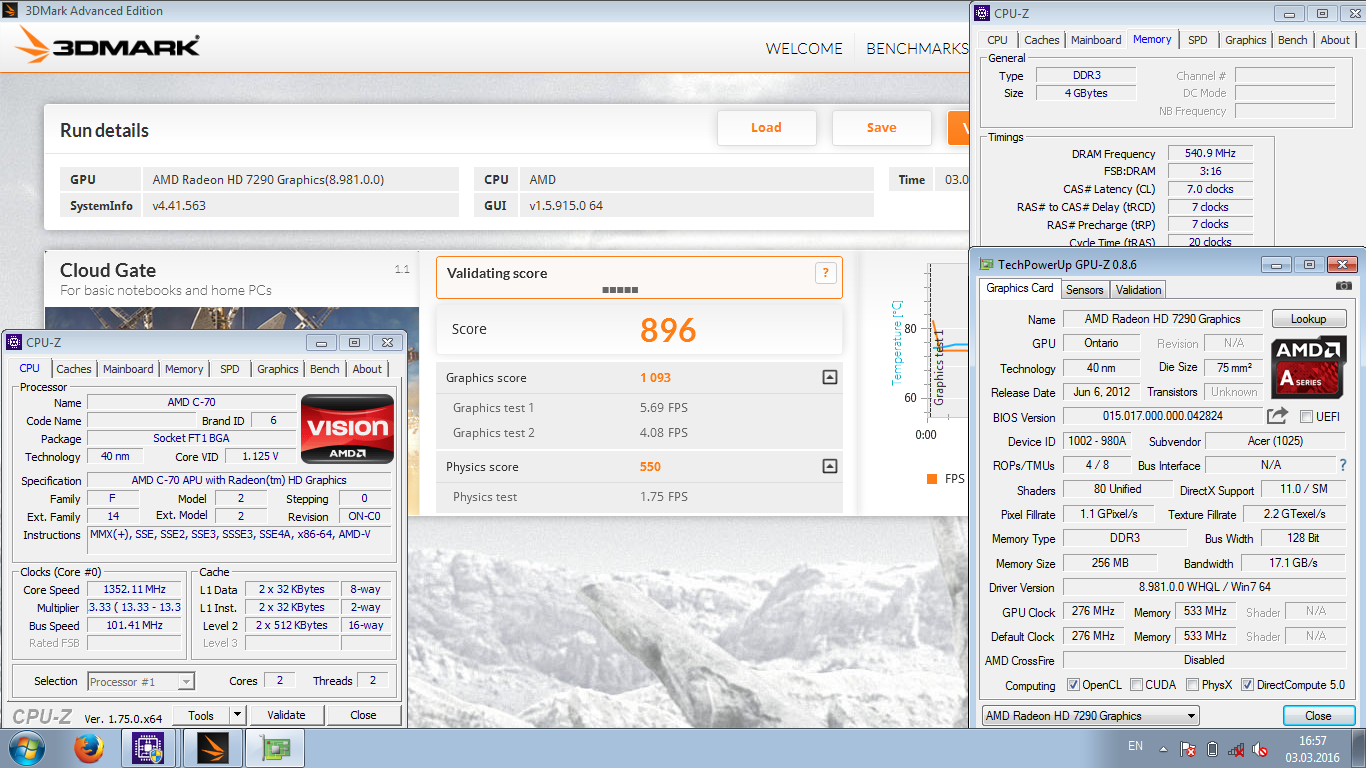Open the dropdown arrow next to Tools
The image size is (1366, 768).
237,715
